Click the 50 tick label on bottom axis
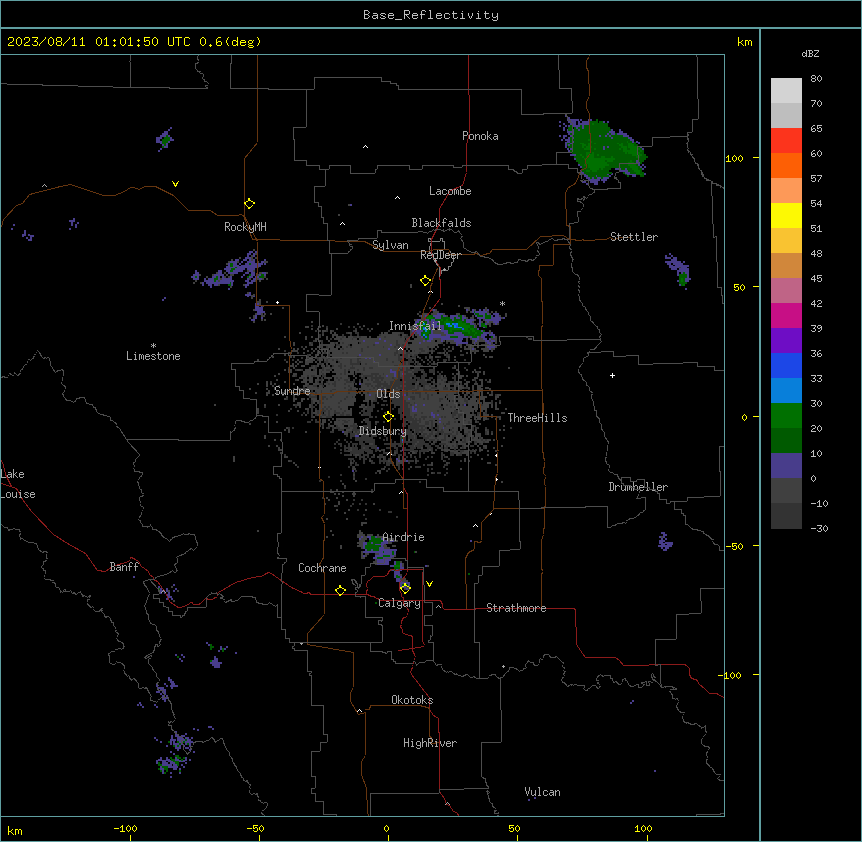Screen dimensions: 862x842 click(514, 828)
